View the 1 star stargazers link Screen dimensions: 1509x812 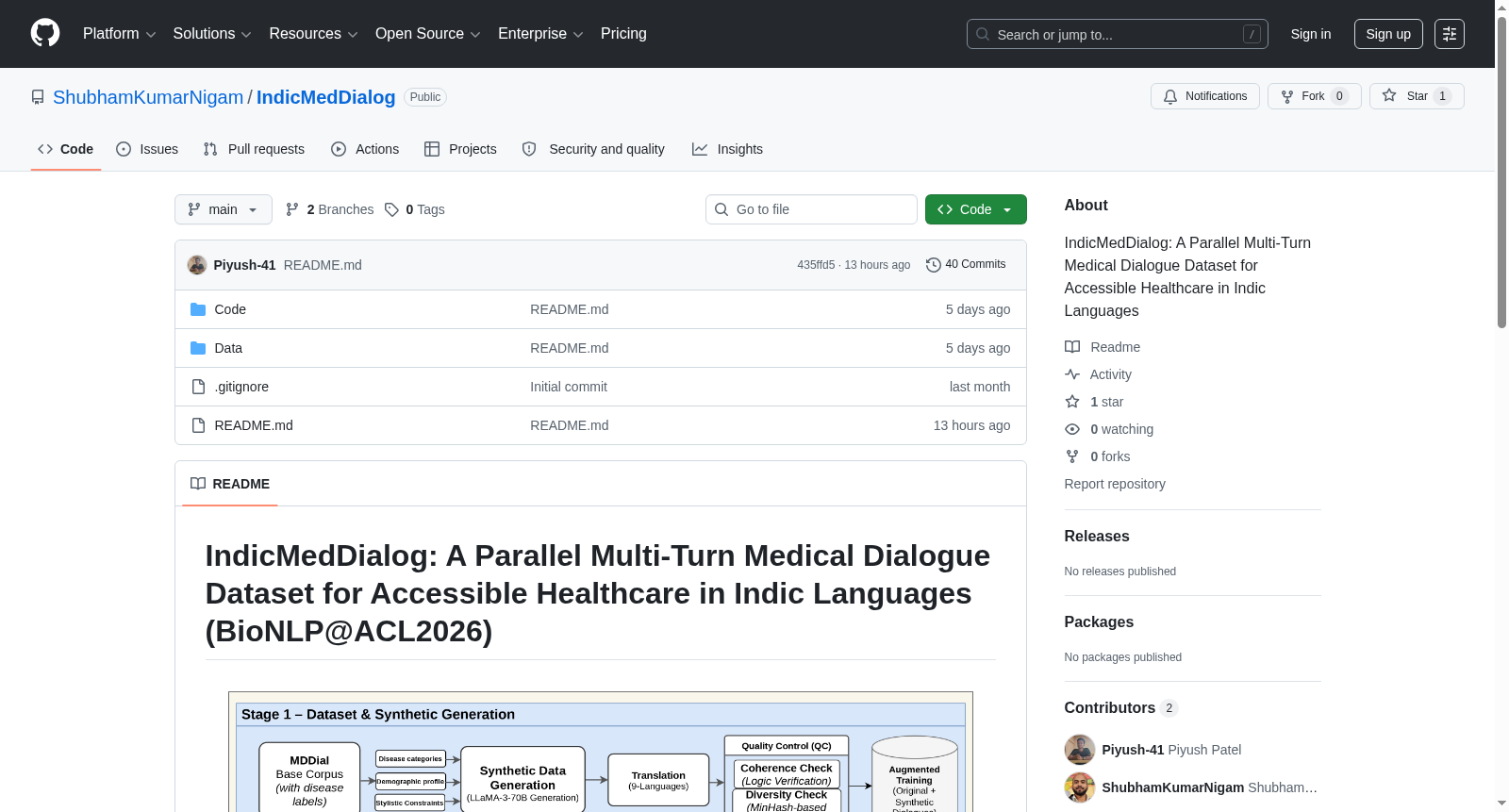[x=1094, y=402]
